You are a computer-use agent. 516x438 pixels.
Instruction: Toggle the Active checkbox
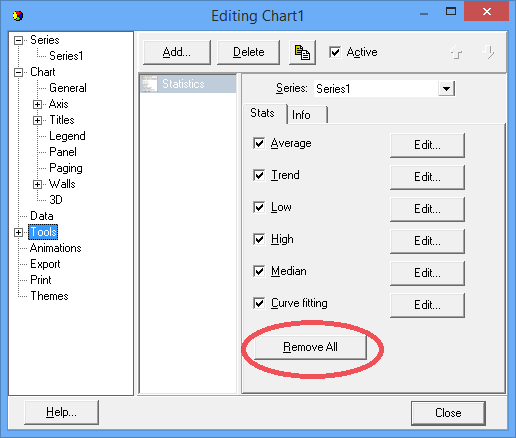(335, 52)
